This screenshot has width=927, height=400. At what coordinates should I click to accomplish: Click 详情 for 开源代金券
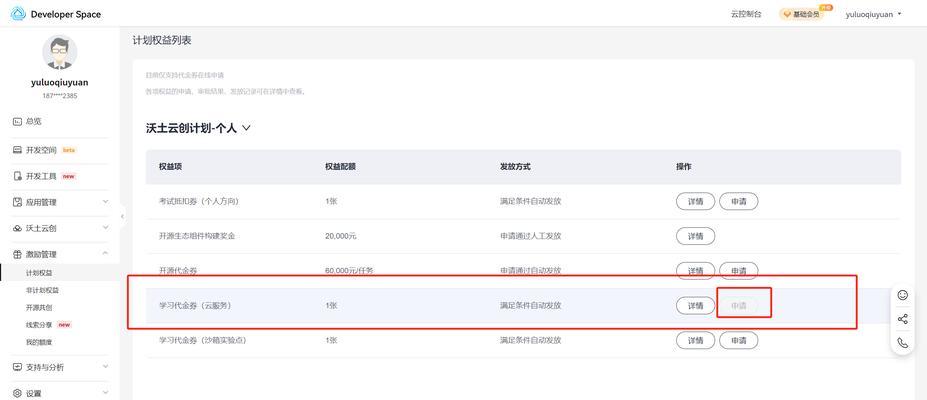click(x=696, y=271)
